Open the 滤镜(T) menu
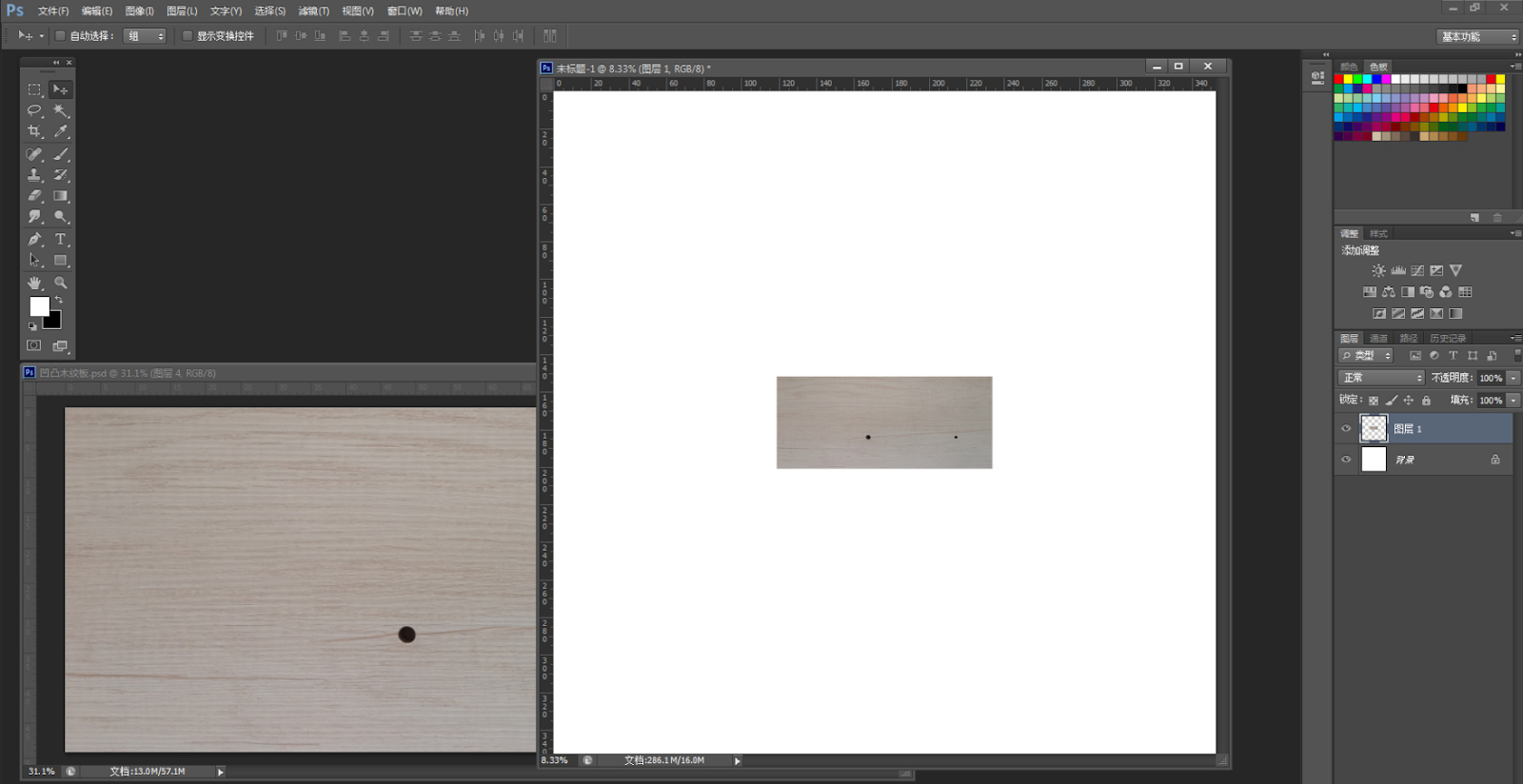The width and height of the screenshot is (1523, 784). pos(313,11)
